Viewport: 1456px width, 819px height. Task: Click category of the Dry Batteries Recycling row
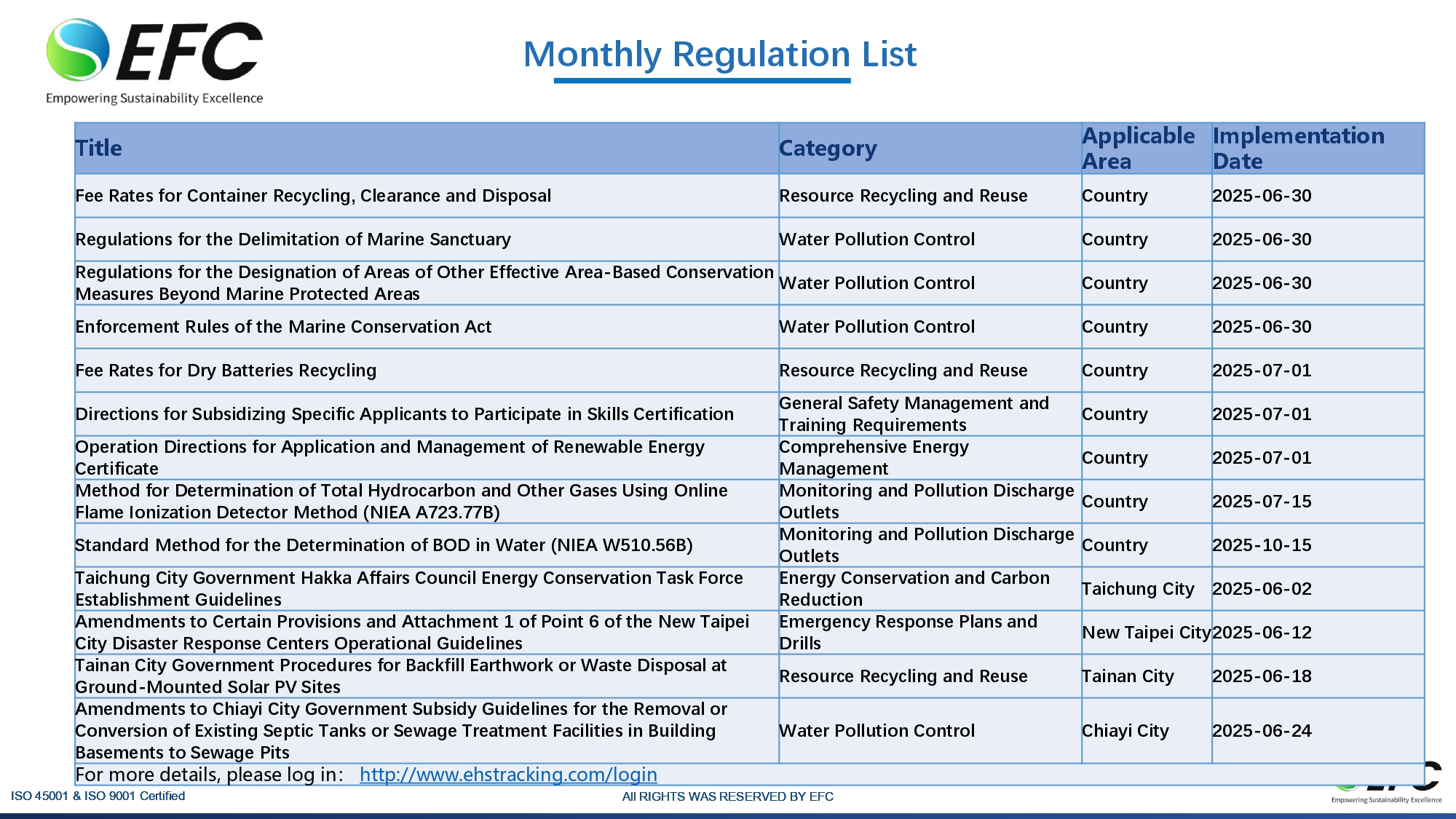903,371
